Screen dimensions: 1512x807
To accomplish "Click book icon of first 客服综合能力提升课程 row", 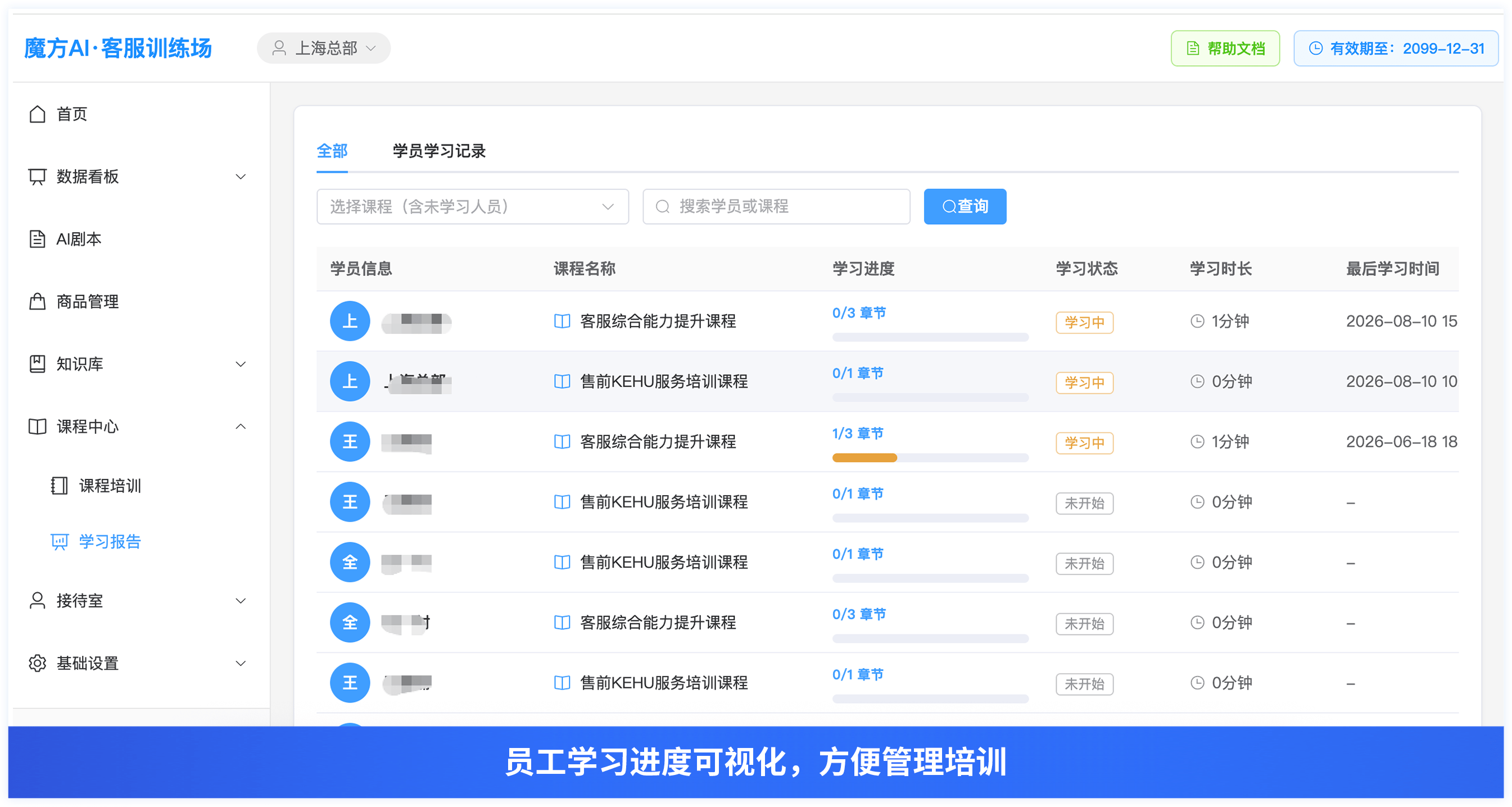I will pos(562,321).
